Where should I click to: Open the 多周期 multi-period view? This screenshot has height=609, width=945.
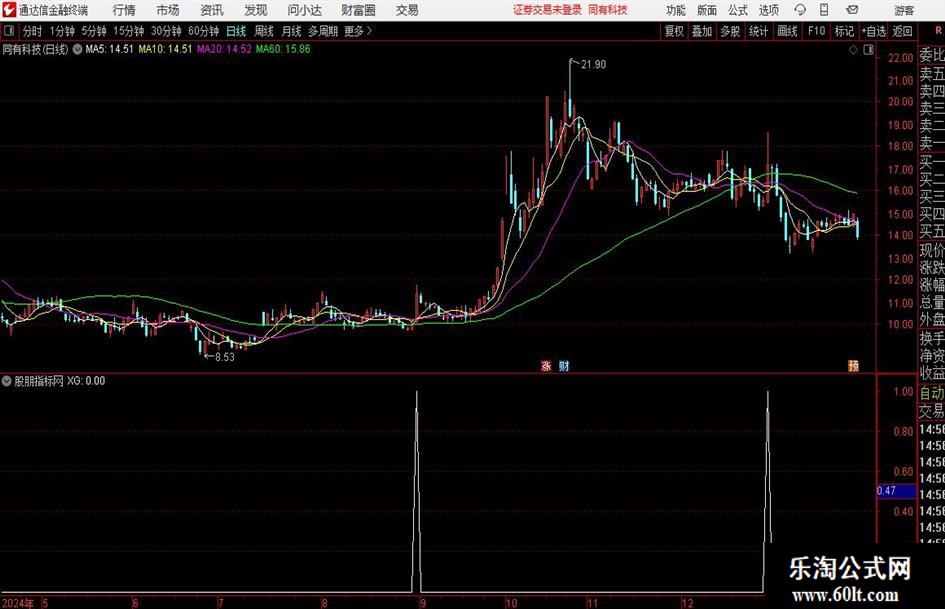pyautogui.click(x=323, y=31)
